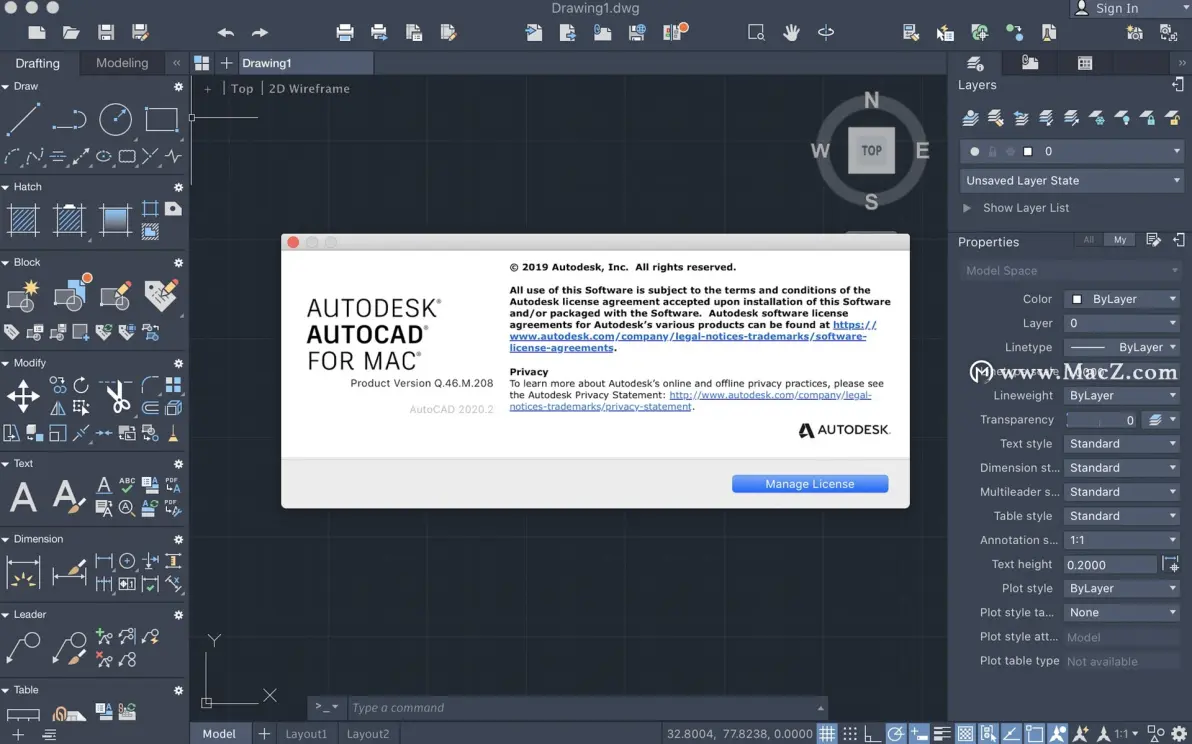Select the Rectangle draw tool
Image resolution: width=1192 pixels, height=744 pixels.
161,119
